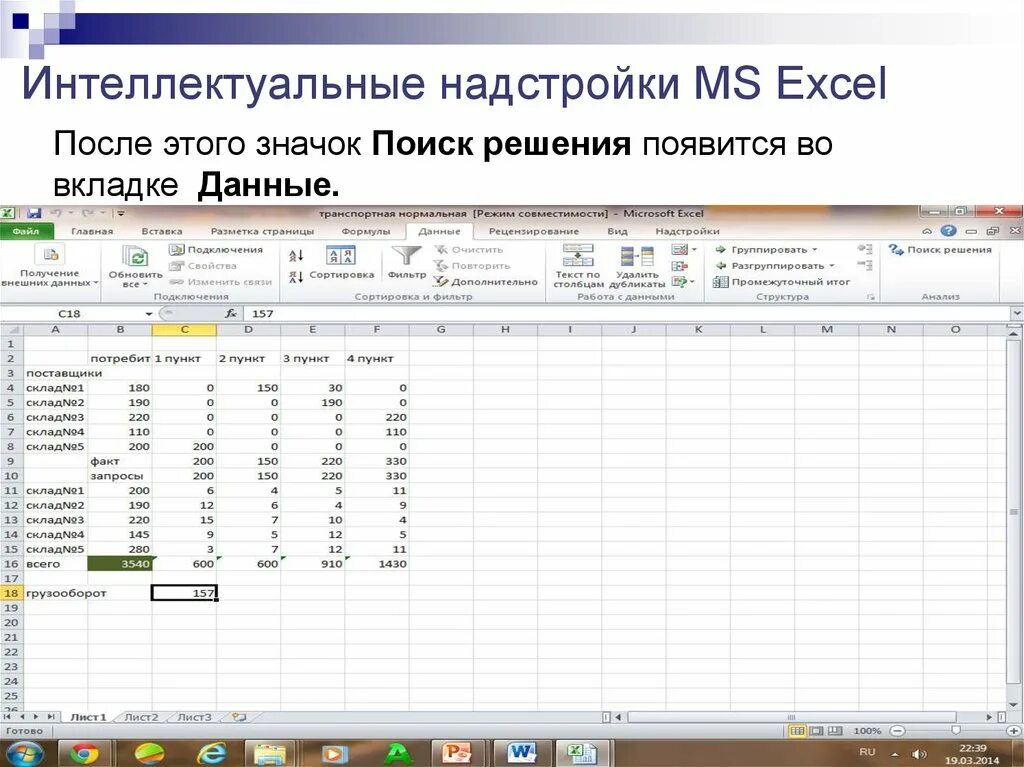Open Internet Explorer from the taskbar
Image resolution: width=1024 pixels, height=767 pixels.
pyautogui.click(x=212, y=754)
